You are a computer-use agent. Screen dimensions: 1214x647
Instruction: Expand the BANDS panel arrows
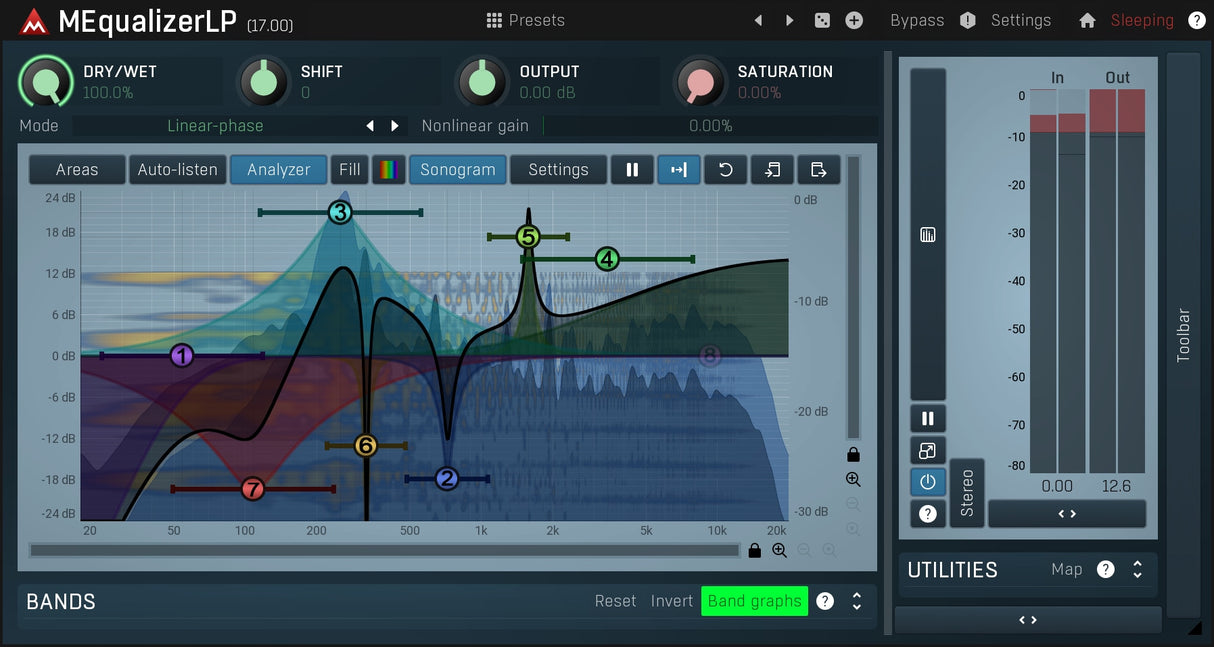click(857, 601)
